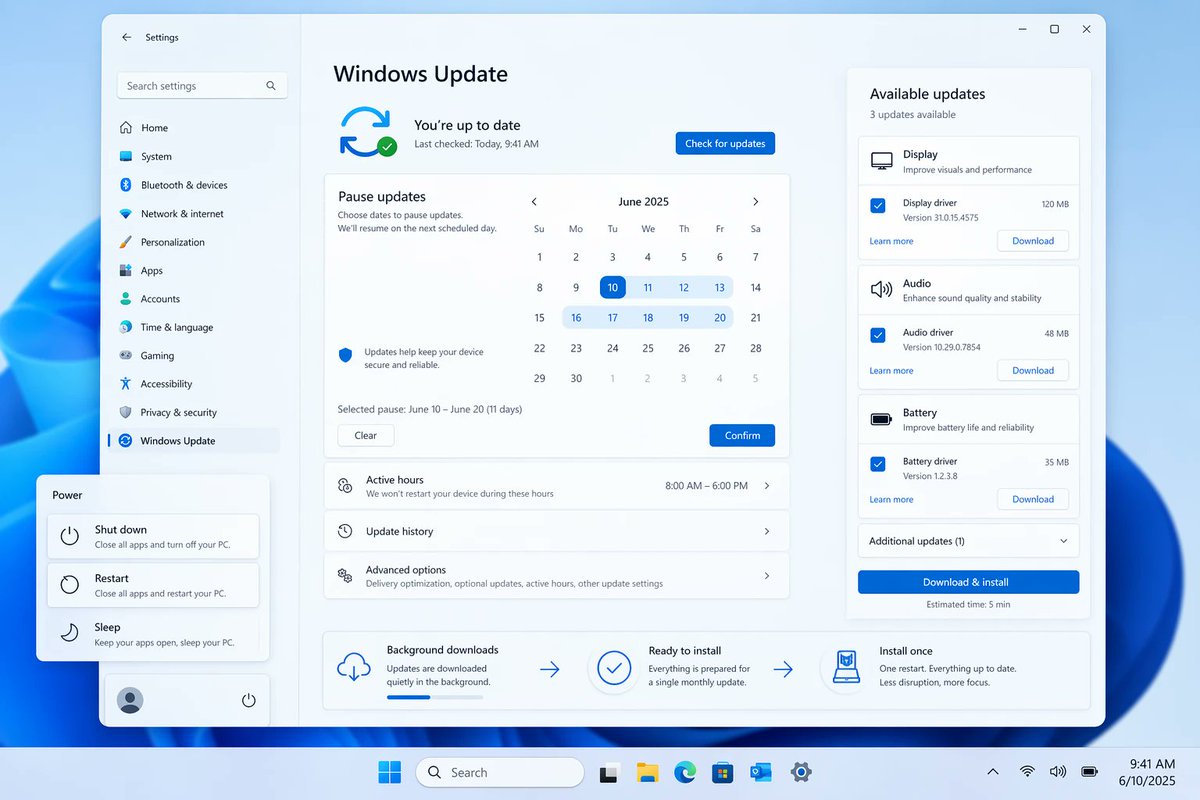This screenshot has height=800, width=1200.
Task: Click the Apps icon in sidebar
Action: [126, 271]
